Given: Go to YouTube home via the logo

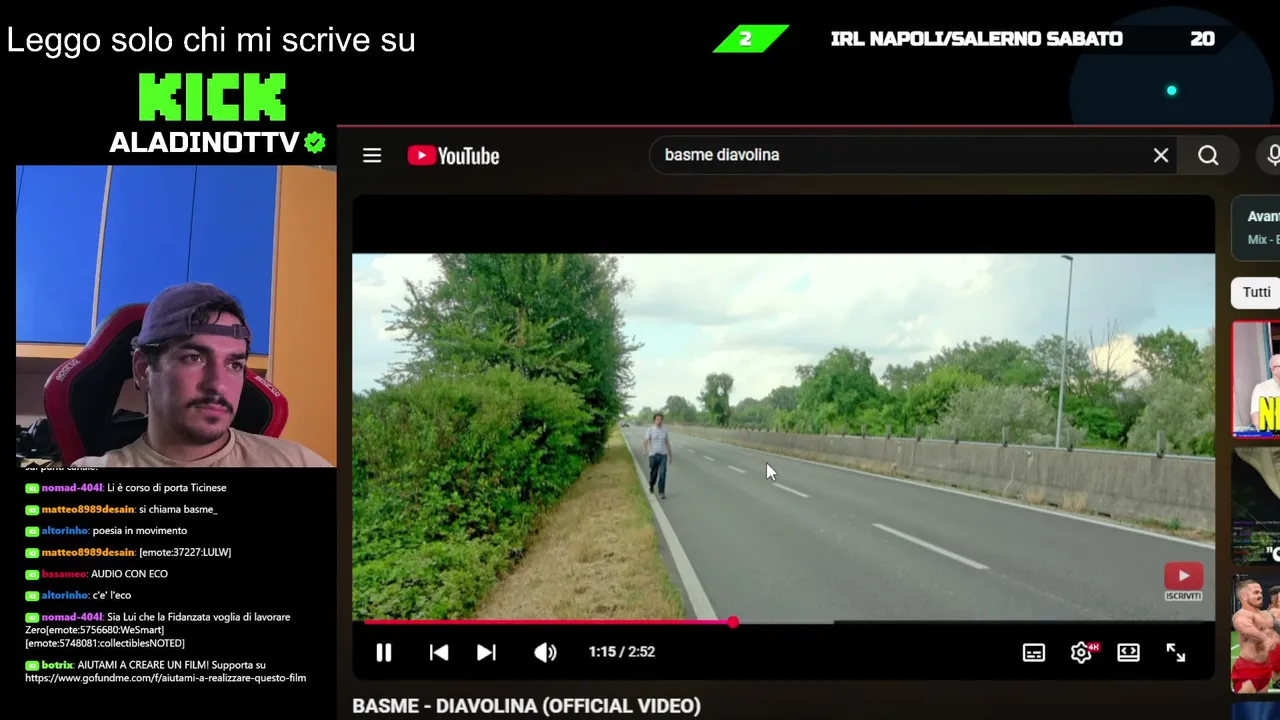Looking at the screenshot, I should (x=453, y=155).
